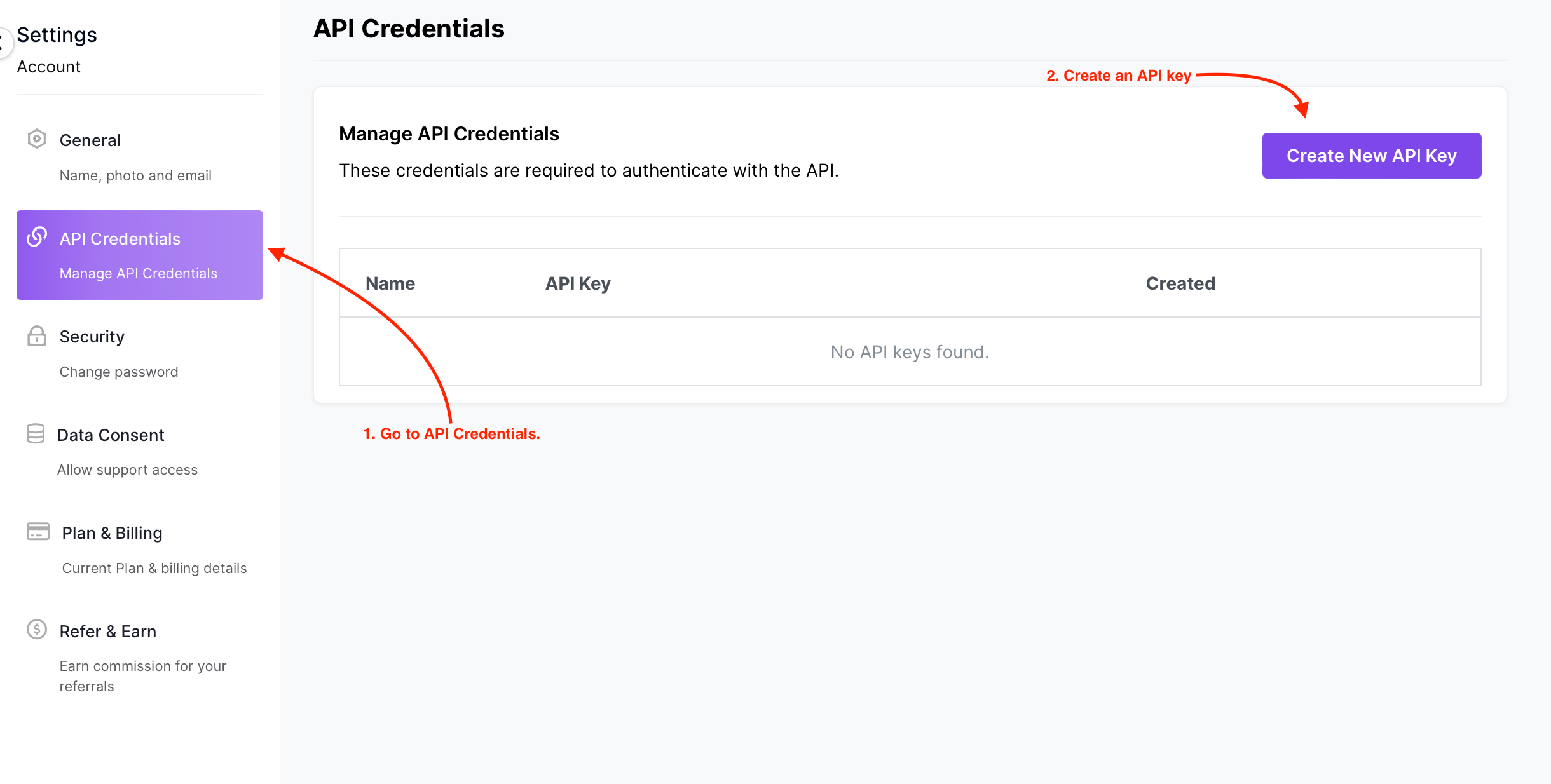
Task: Click the 'No API keys found.' row
Action: (910, 352)
